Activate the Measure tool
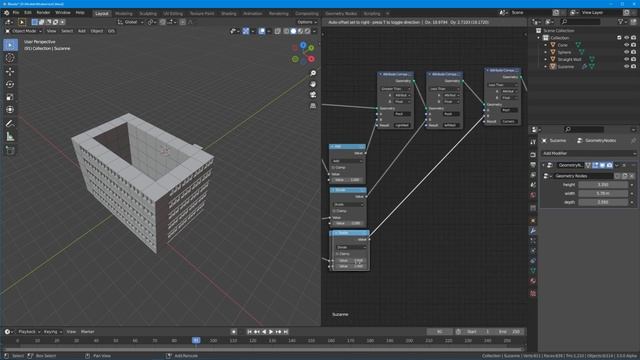 click(x=10, y=137)
